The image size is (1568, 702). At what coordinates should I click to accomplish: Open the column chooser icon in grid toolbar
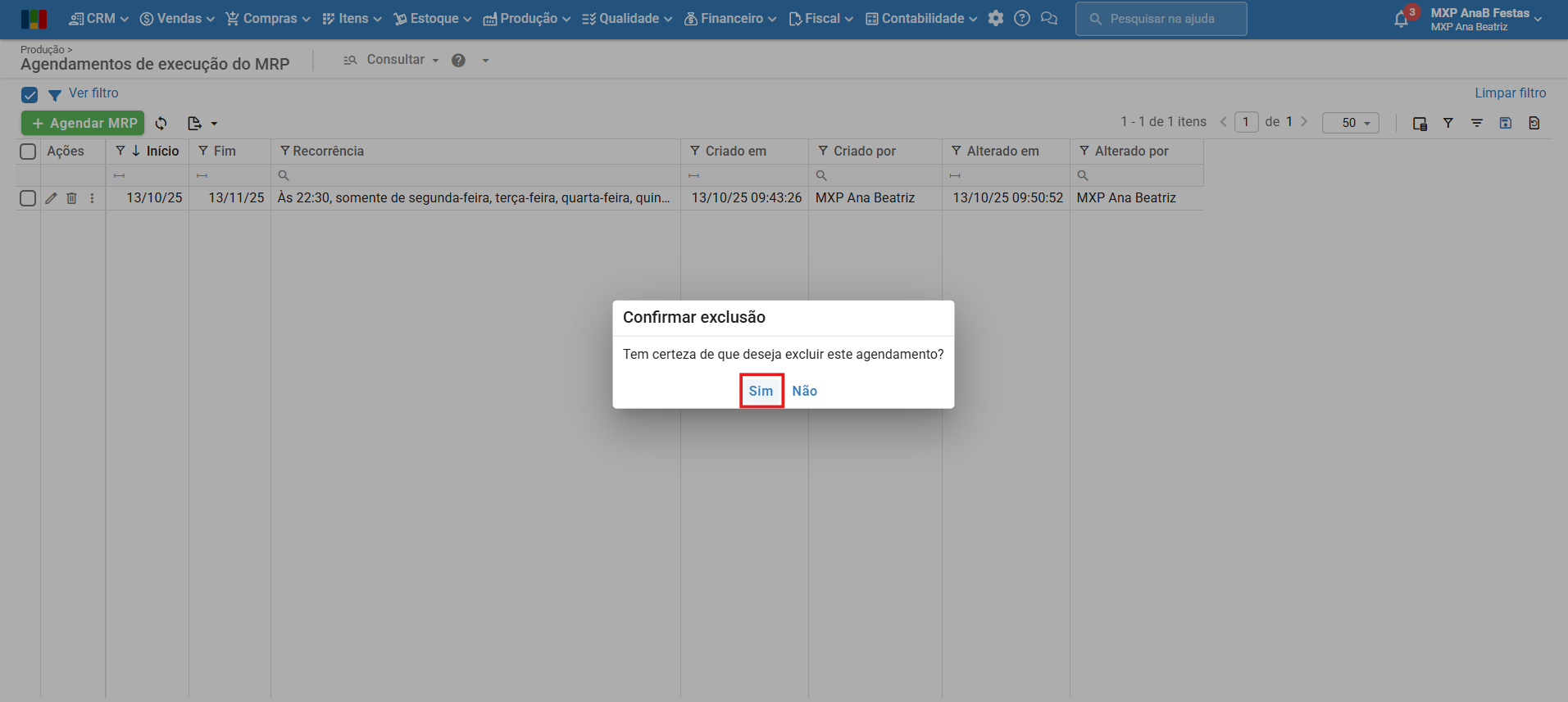point(1420,123)
